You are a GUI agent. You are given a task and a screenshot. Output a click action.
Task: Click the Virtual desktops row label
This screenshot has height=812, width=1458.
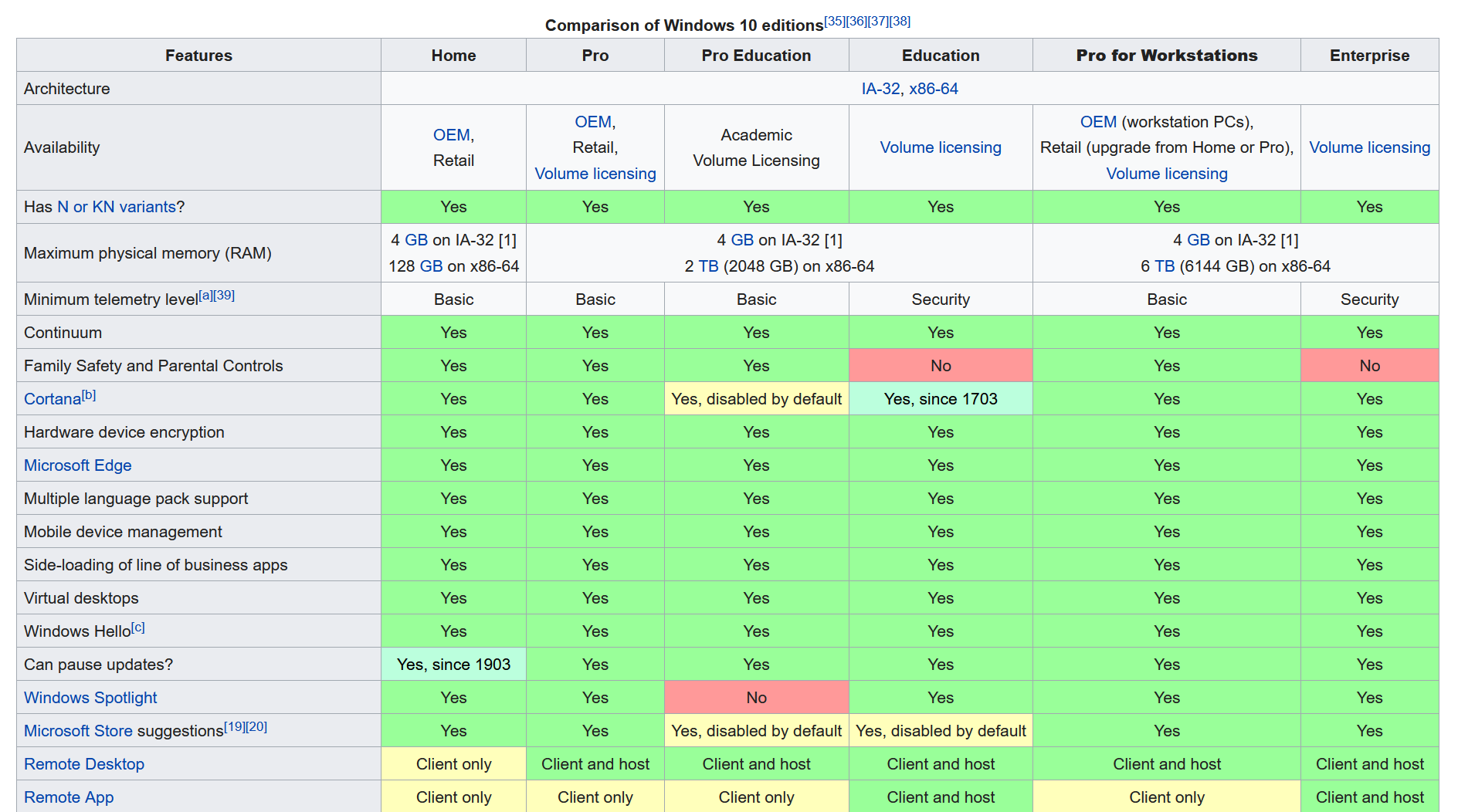pyautogui.click(x=81, y=598)
